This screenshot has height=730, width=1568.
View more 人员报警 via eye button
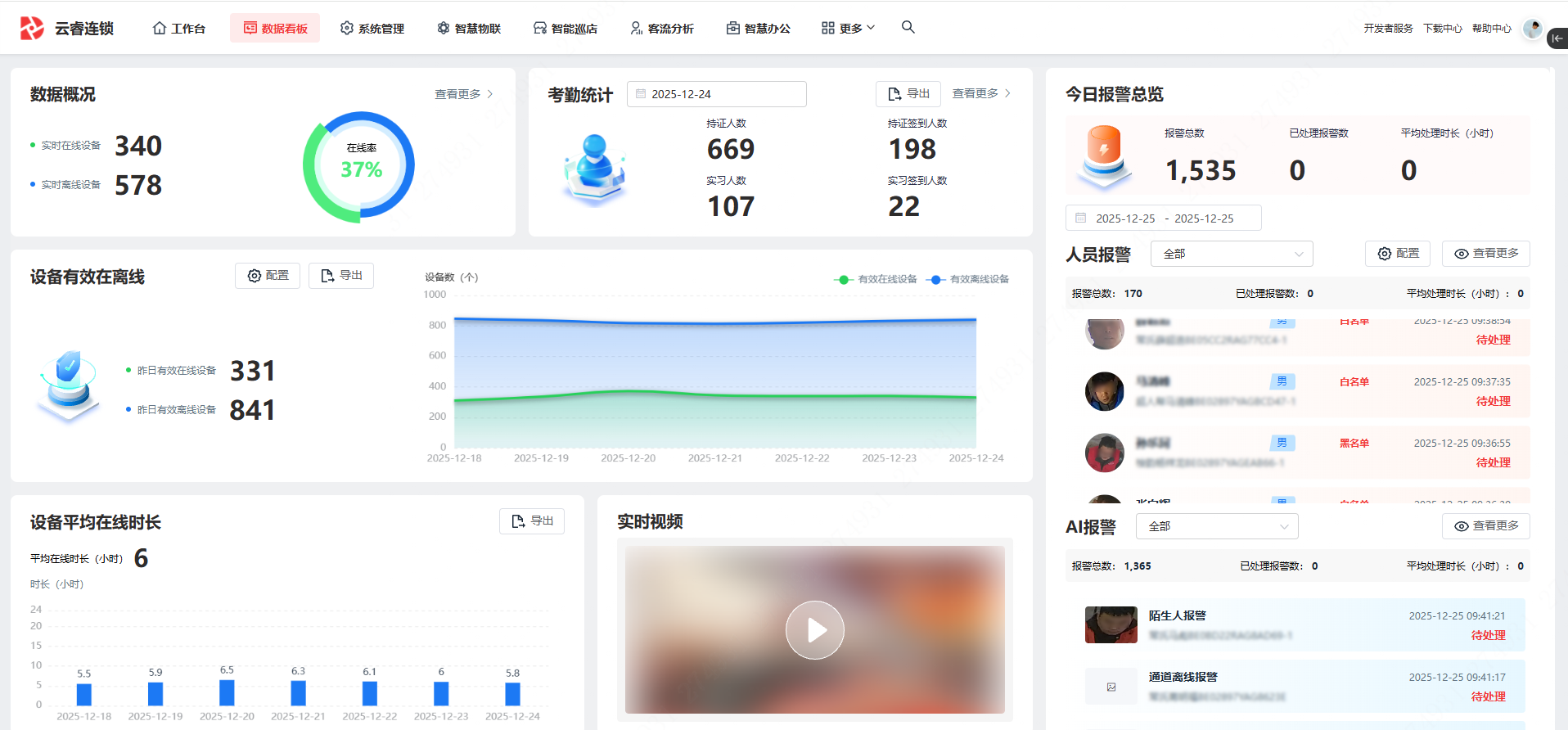[1485, 254]
